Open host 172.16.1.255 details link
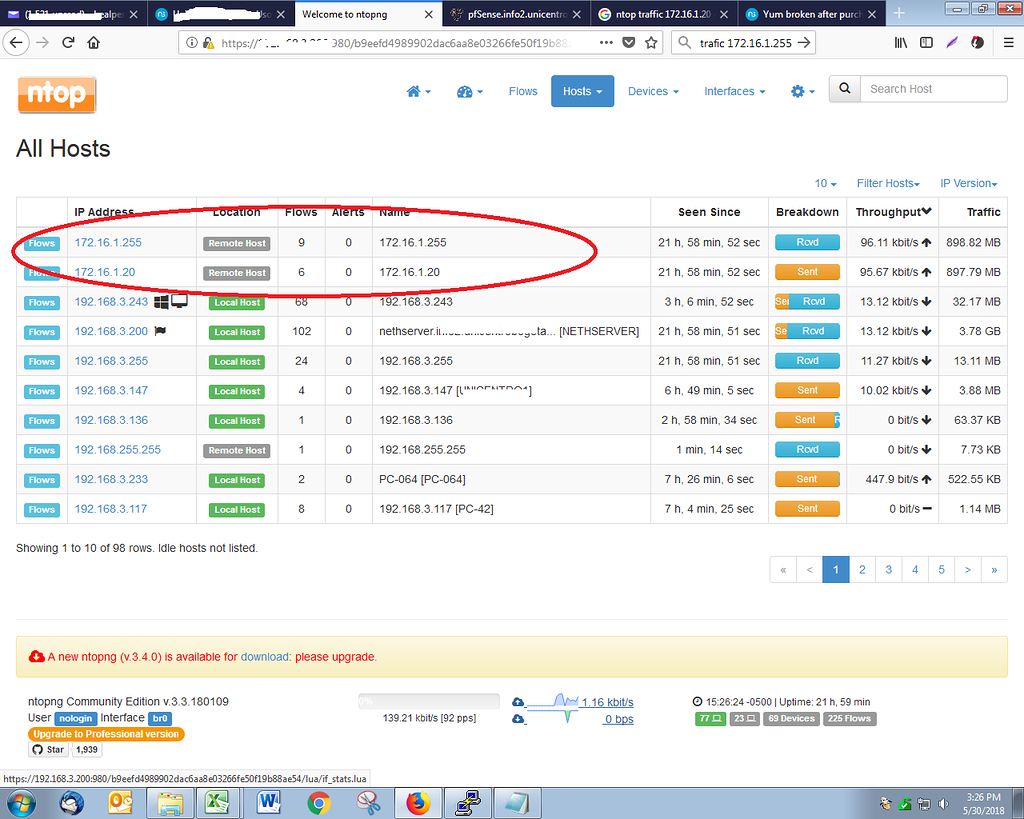 click(108, 242)
